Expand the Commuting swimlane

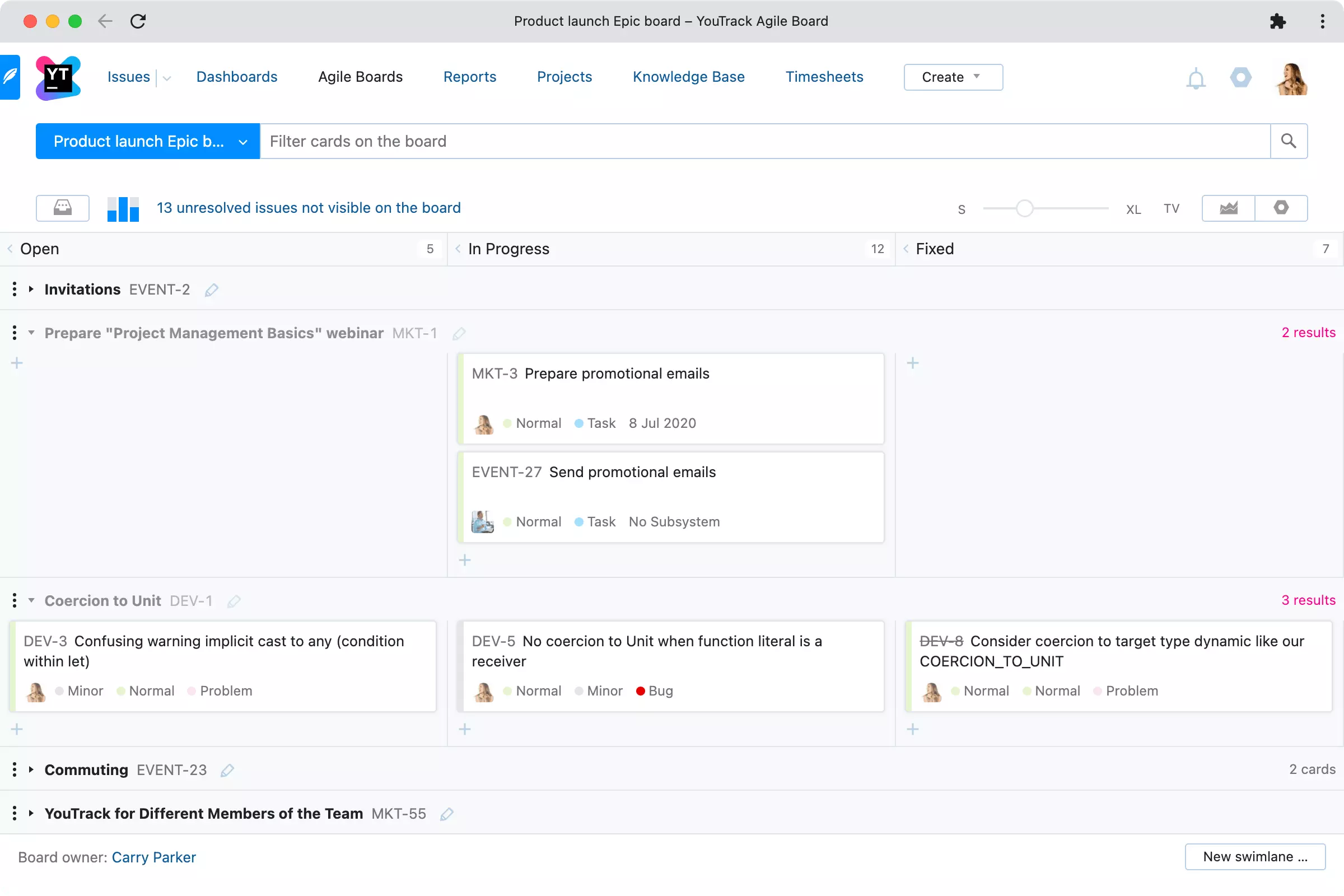point(31,769)
